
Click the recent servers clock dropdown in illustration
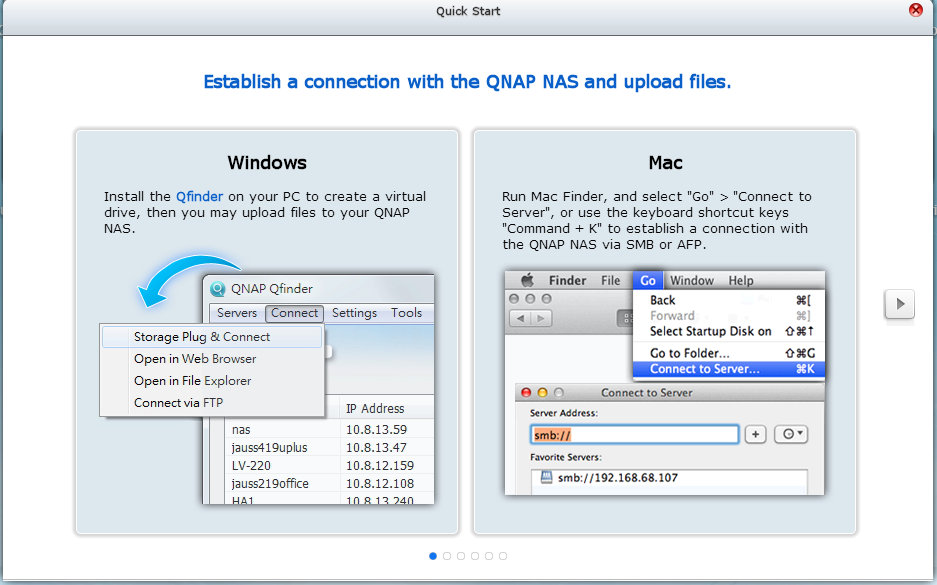point(791,434)
